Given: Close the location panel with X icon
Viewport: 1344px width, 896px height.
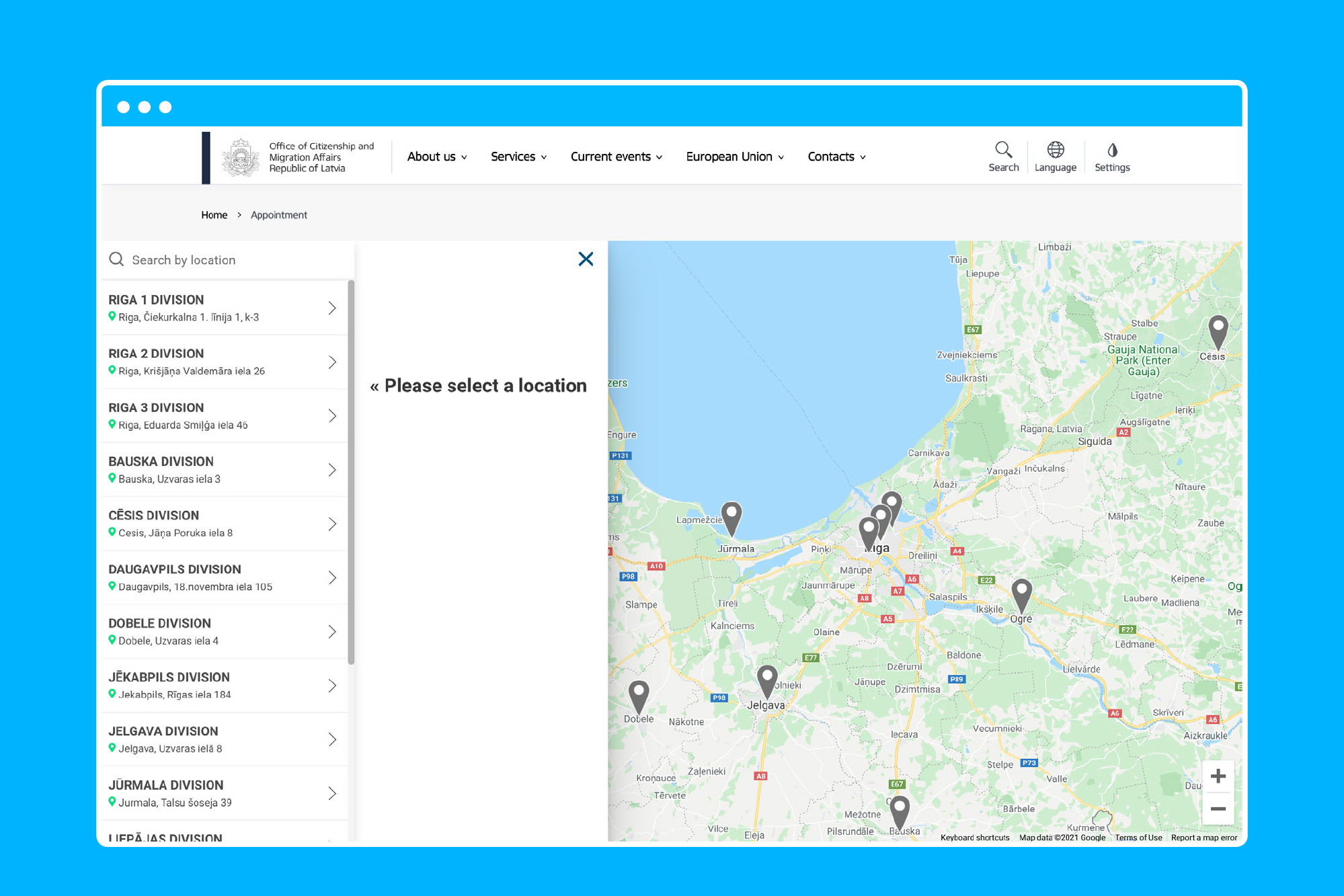Looking at the screenshot, I should pos(586,259).
